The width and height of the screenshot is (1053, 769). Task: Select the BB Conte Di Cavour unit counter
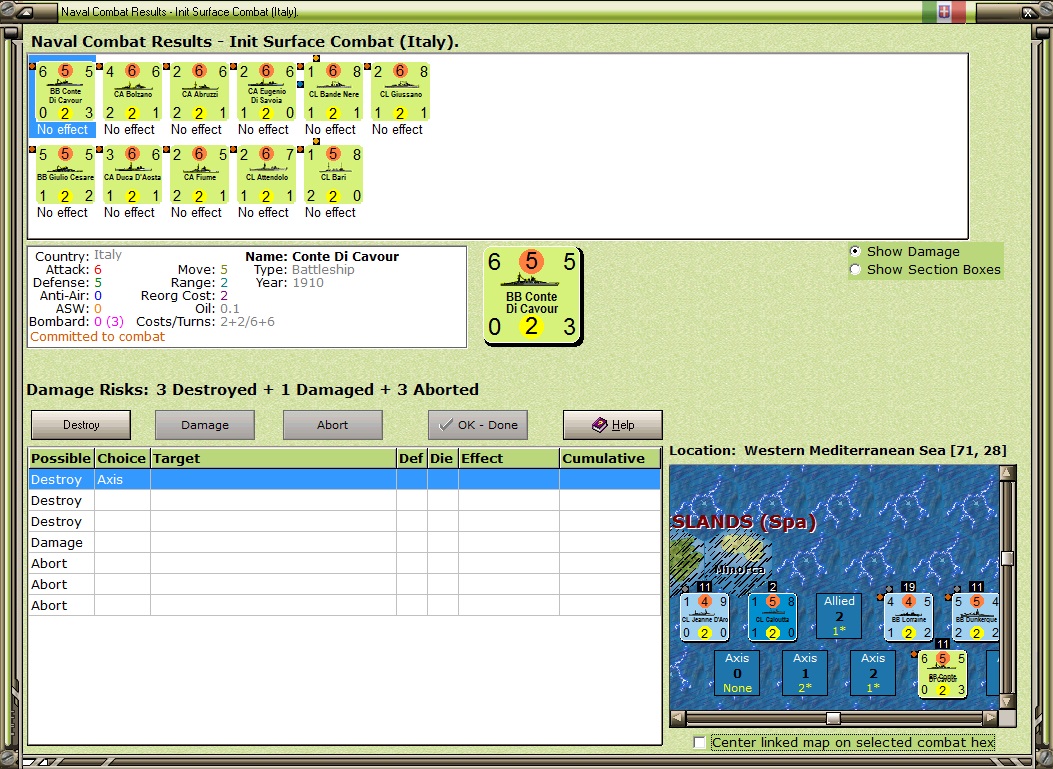pyautogui.click(x=65, y=91)
